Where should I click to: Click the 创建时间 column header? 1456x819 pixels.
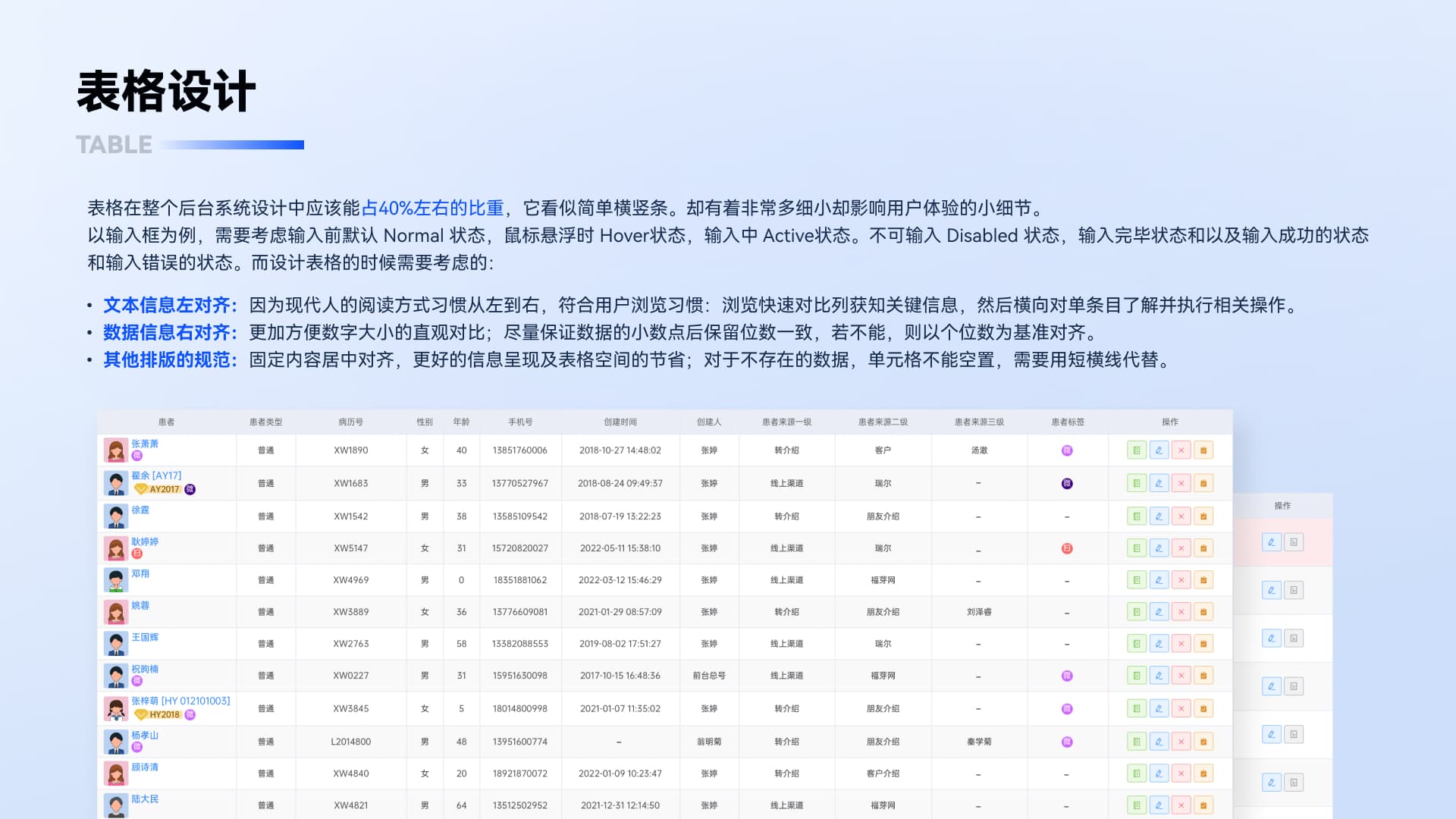620,422
